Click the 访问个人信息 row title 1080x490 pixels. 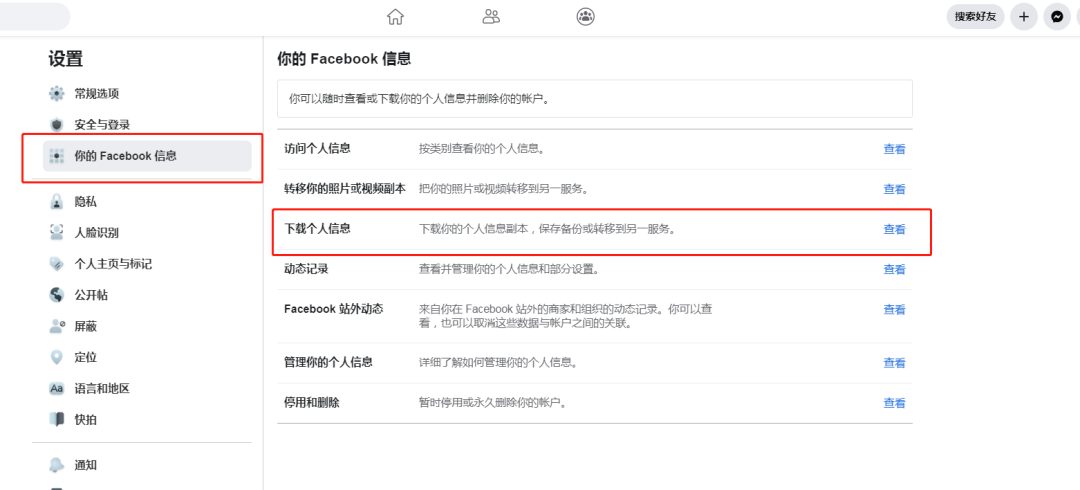pyautogui.click(x=317, y=148)
